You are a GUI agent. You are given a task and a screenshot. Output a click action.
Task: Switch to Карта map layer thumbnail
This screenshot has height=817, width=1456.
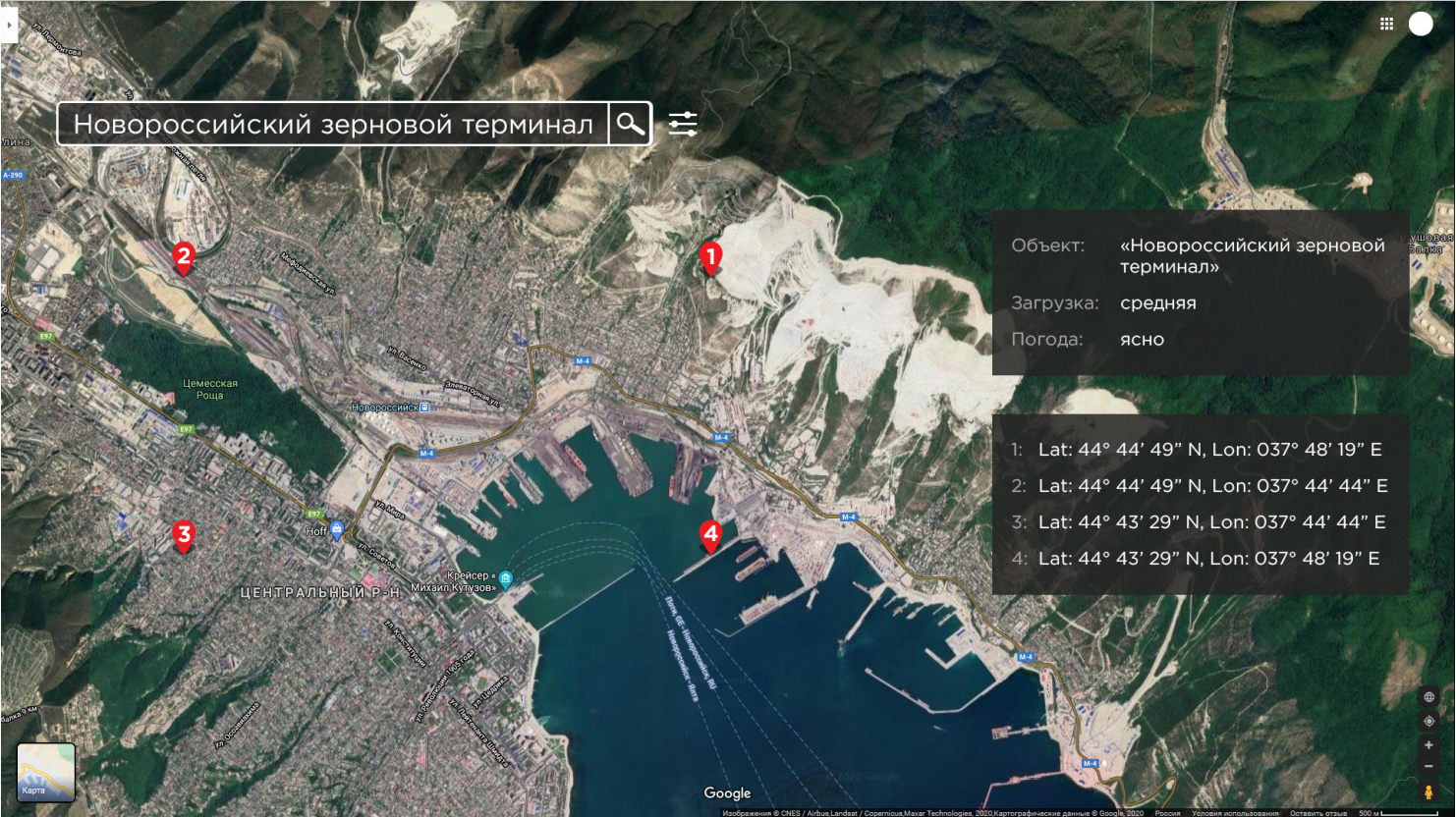[x=46, y=772]
